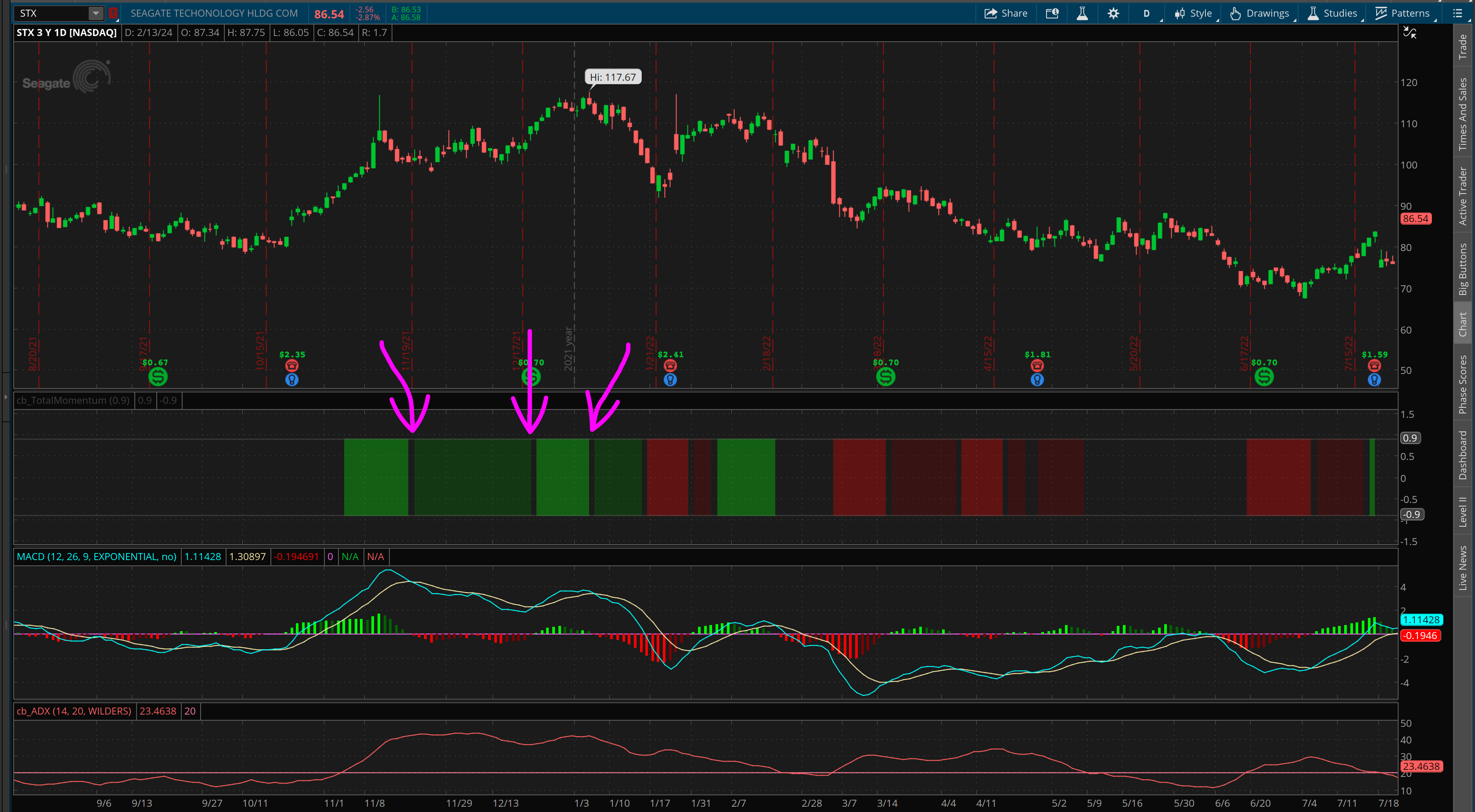Click the H: 87.75 high value
Viewport: 1475px width, 812px height.
tap(246, 32)
